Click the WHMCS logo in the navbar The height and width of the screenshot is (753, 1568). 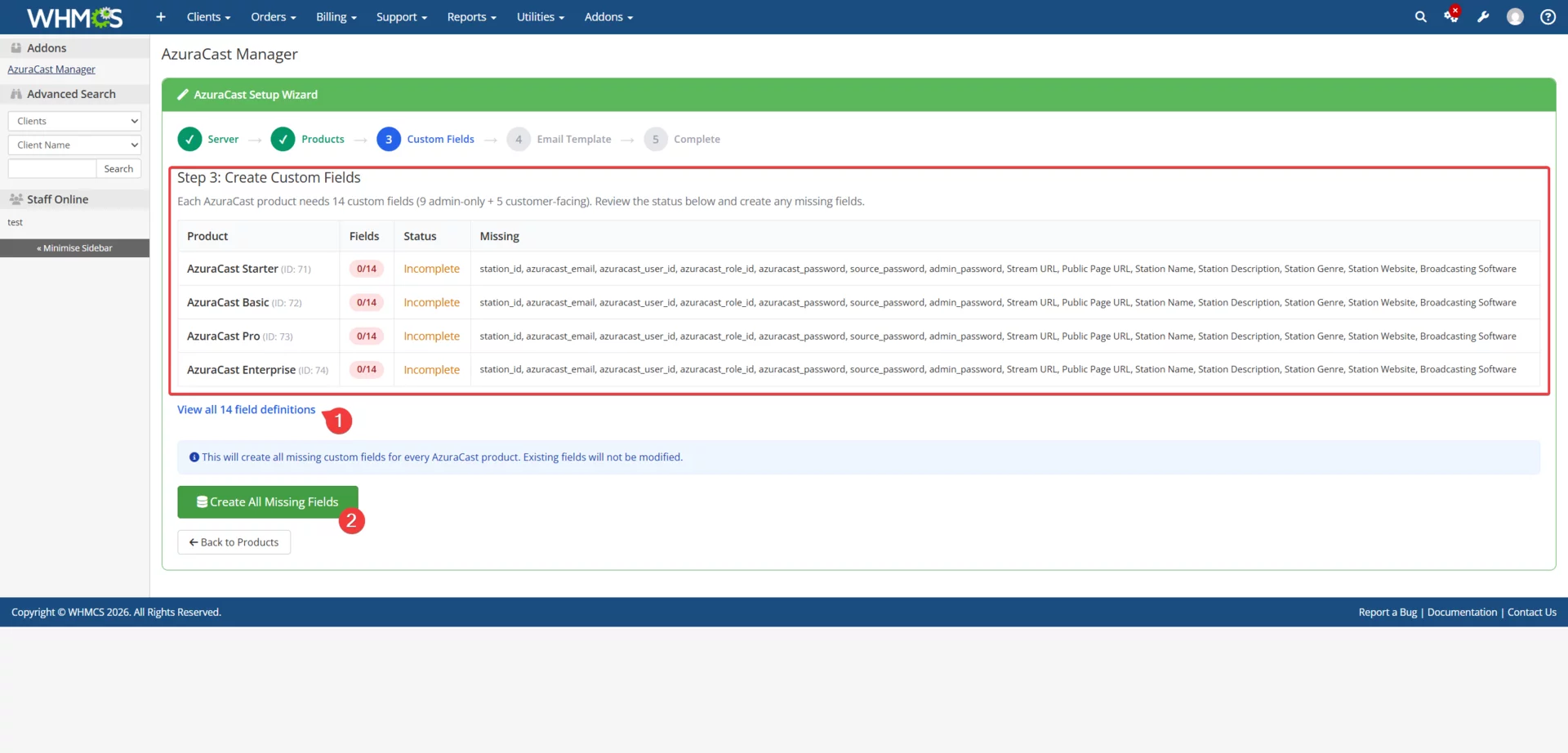(73, 16)
